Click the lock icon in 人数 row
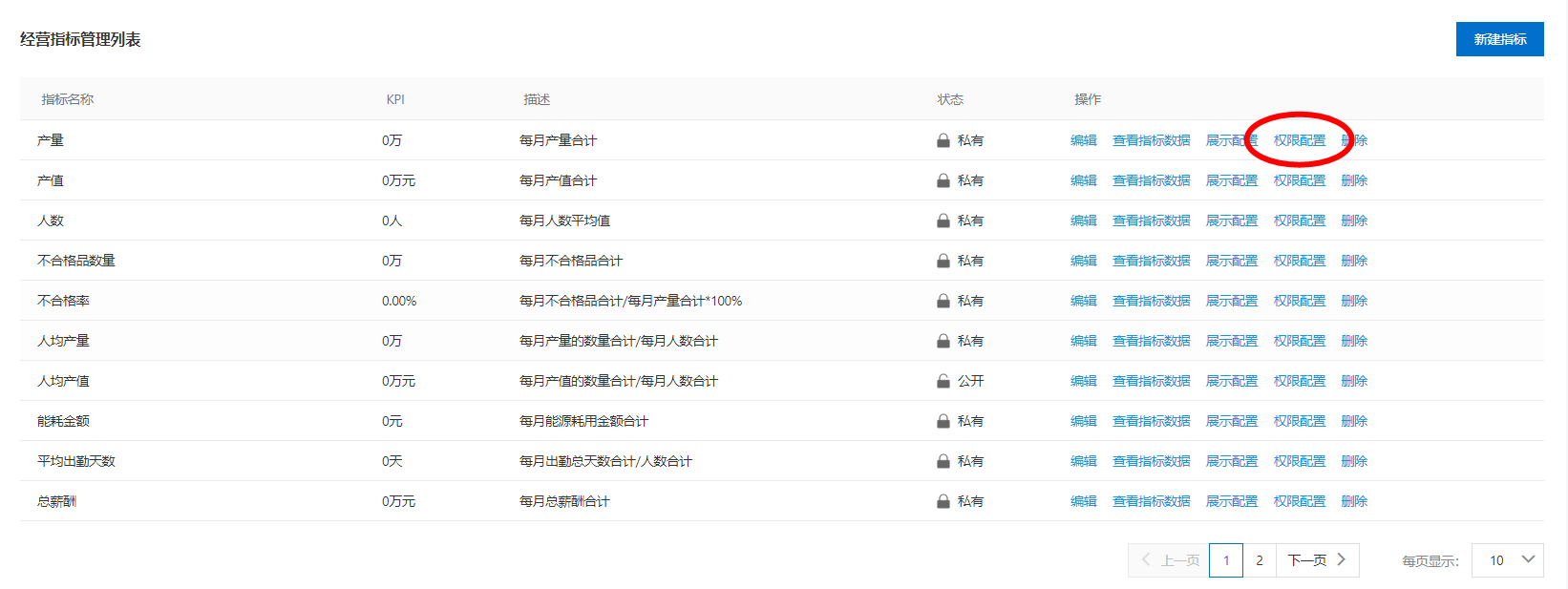 pos(943,221)
